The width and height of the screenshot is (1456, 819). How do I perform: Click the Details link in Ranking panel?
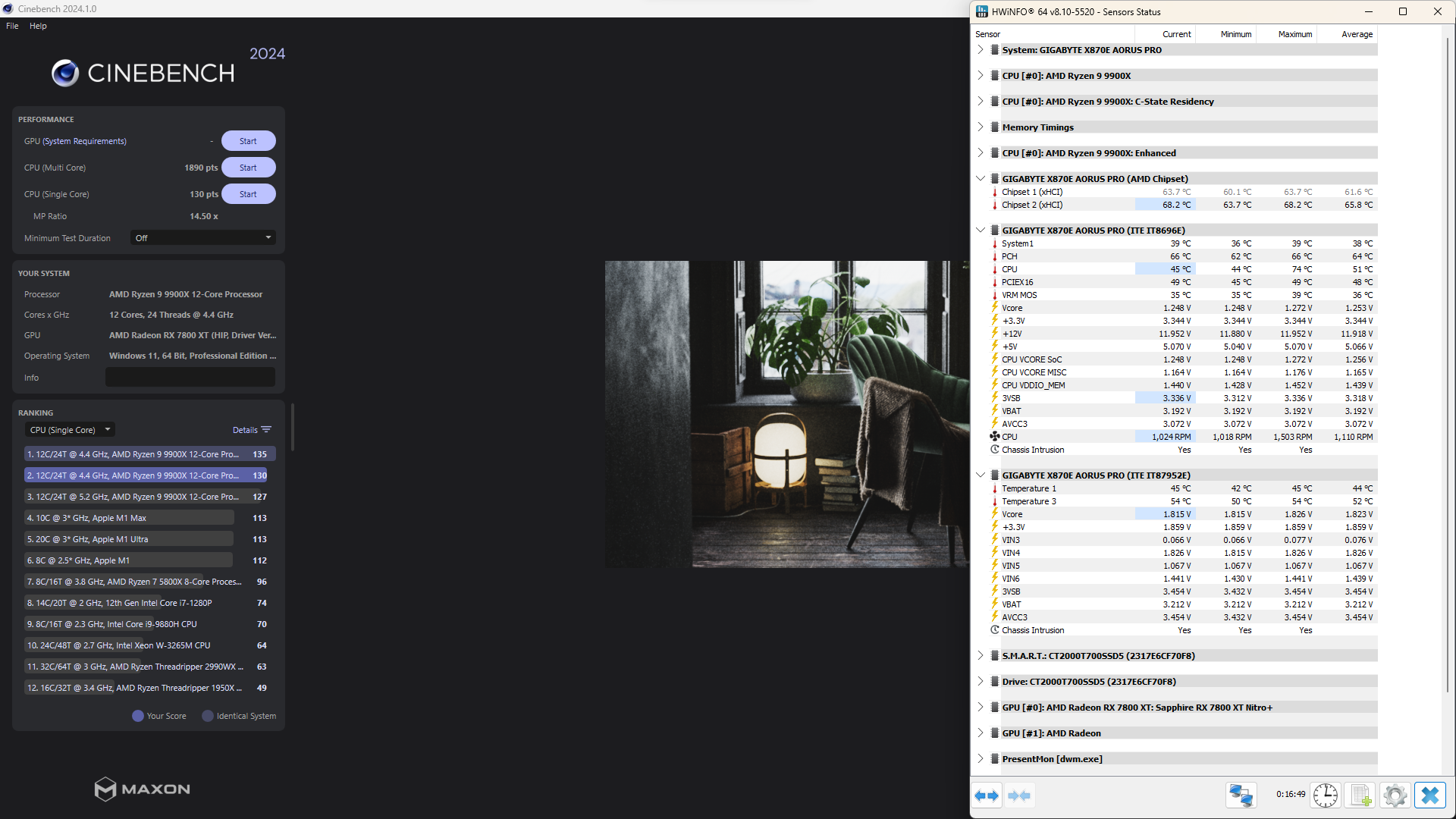(245, 430)
